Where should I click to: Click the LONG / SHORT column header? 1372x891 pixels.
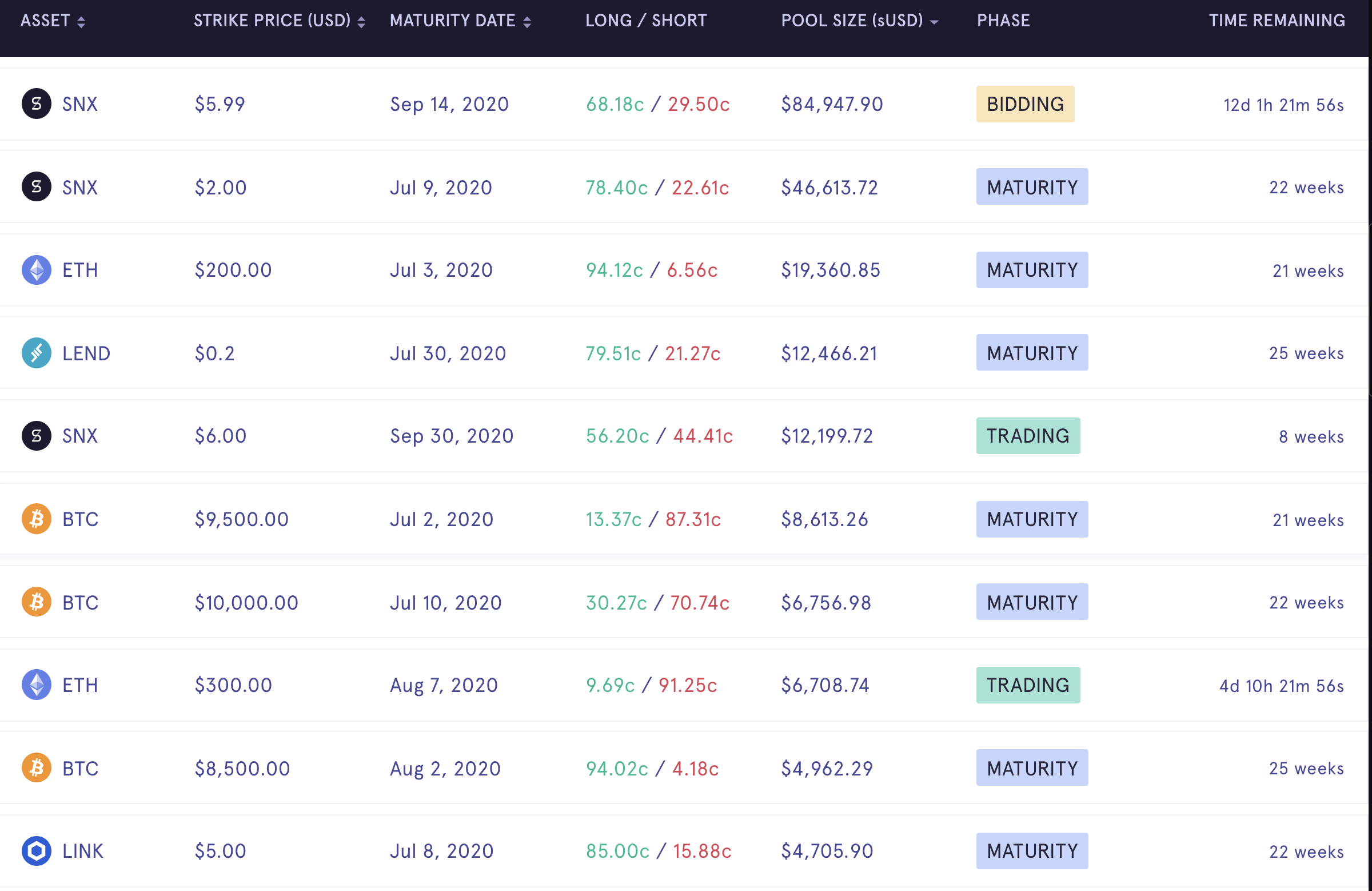[645, 21]
